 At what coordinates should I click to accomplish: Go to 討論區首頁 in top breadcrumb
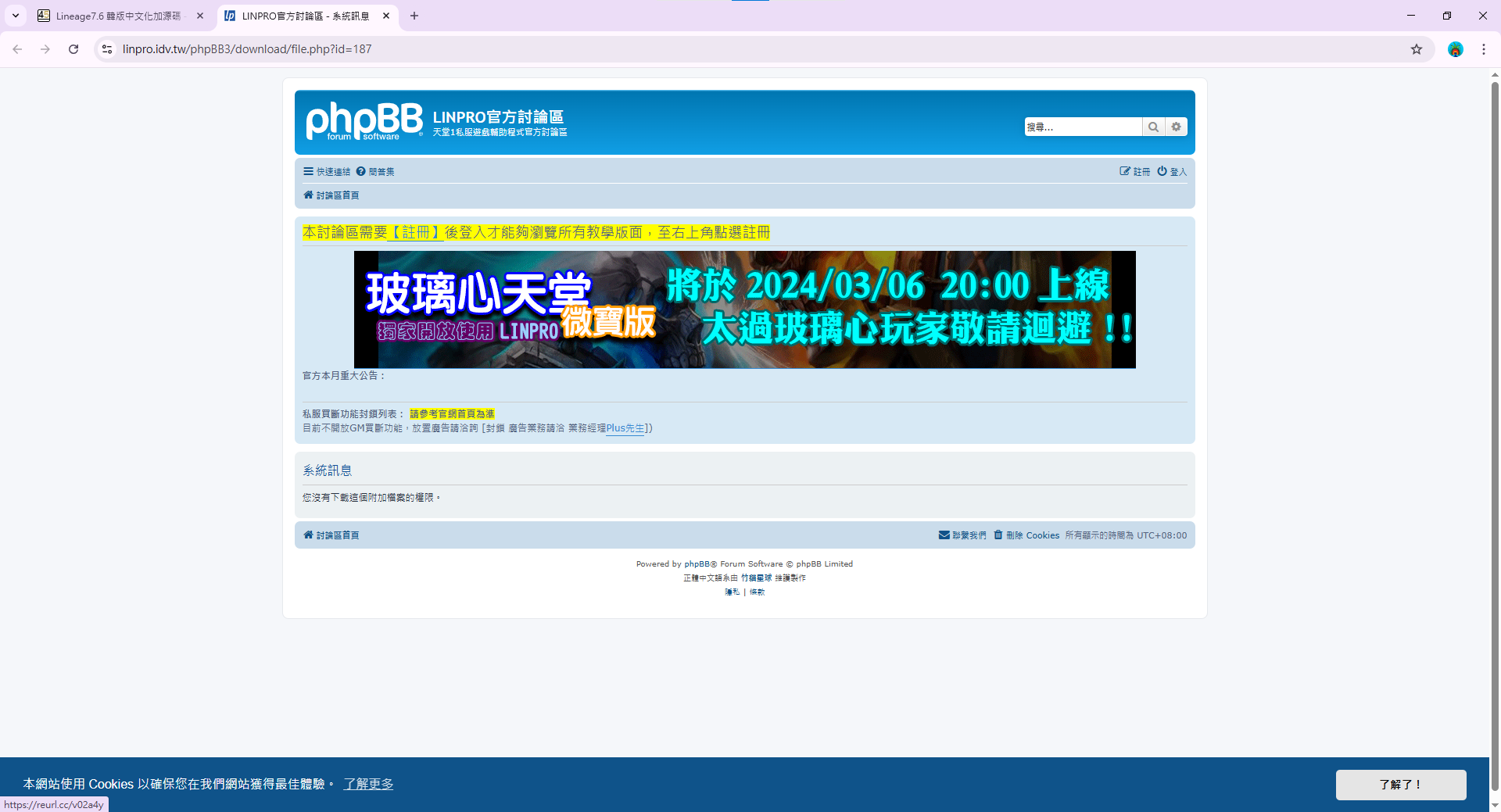(x=331, y=195)
